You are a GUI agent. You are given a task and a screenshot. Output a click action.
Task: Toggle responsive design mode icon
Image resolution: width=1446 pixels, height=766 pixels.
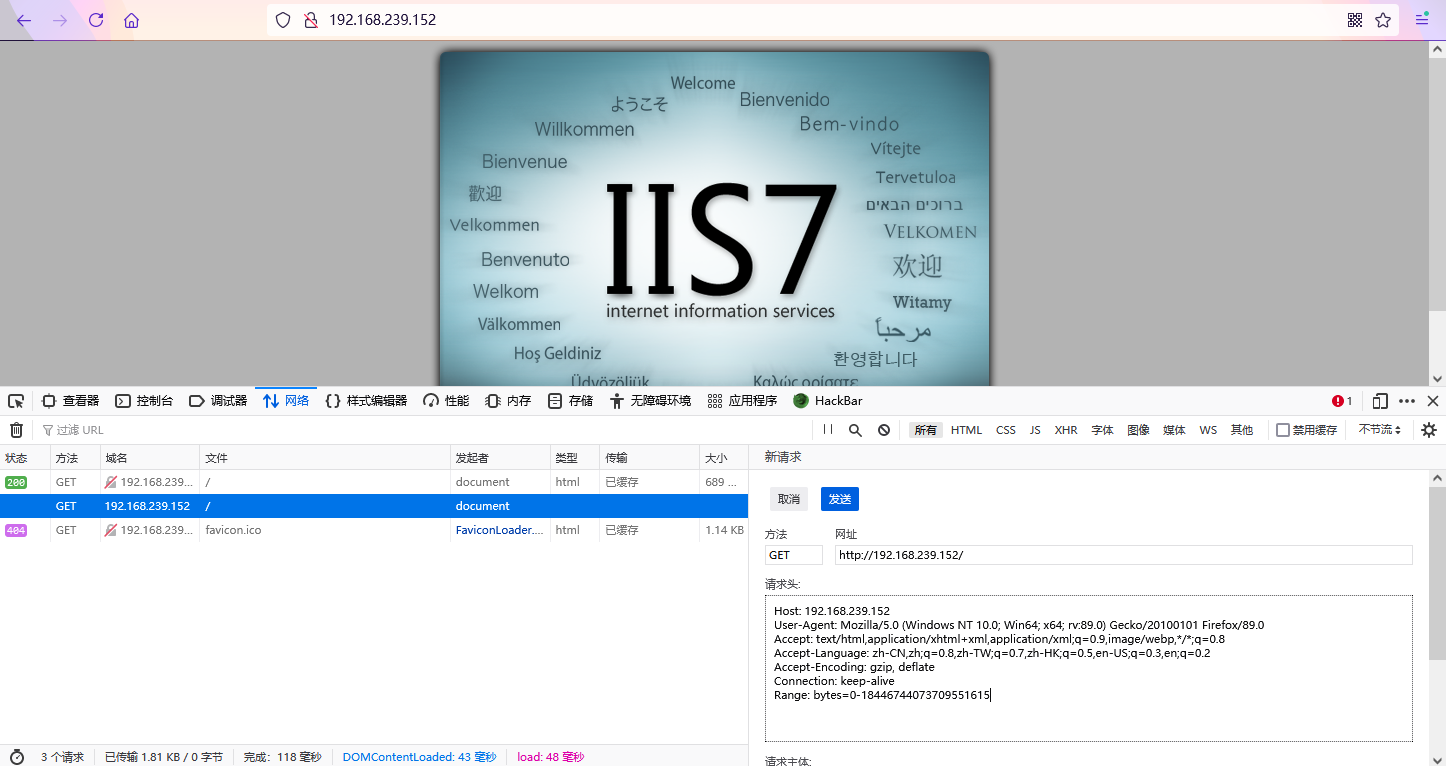(1380, 401)
